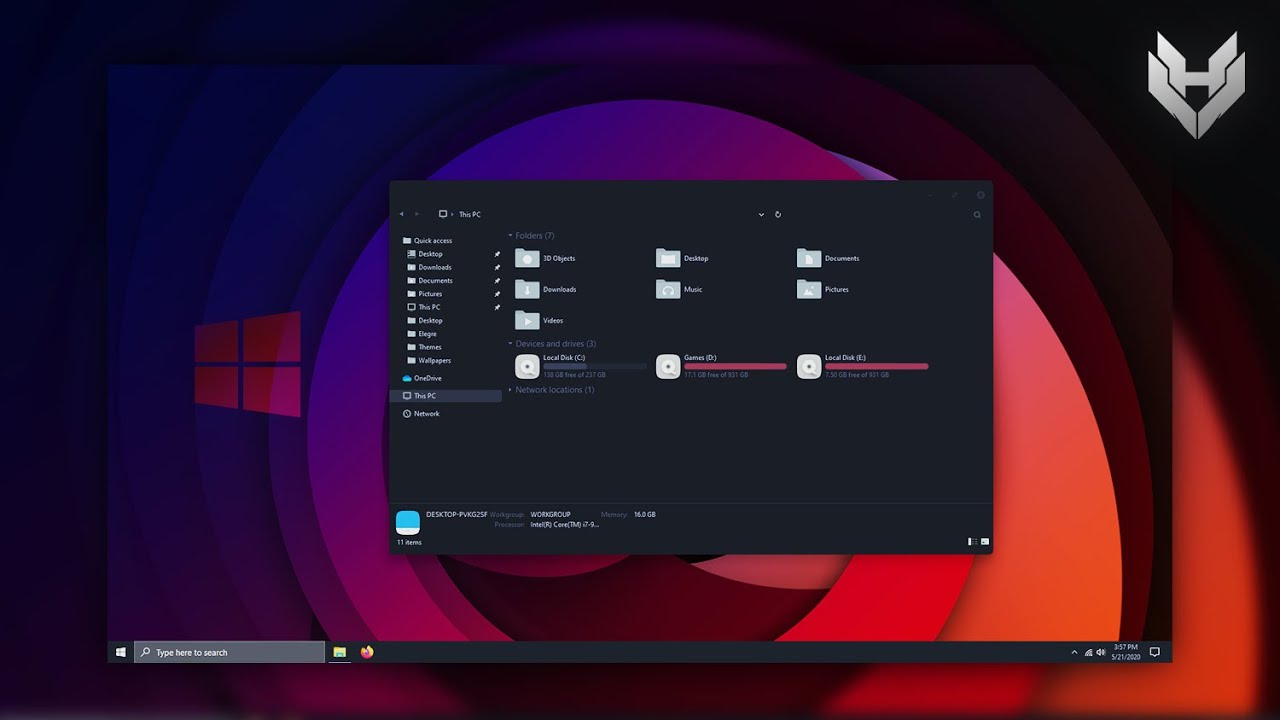Click the breadcrumb chevron before This PC

453,214
